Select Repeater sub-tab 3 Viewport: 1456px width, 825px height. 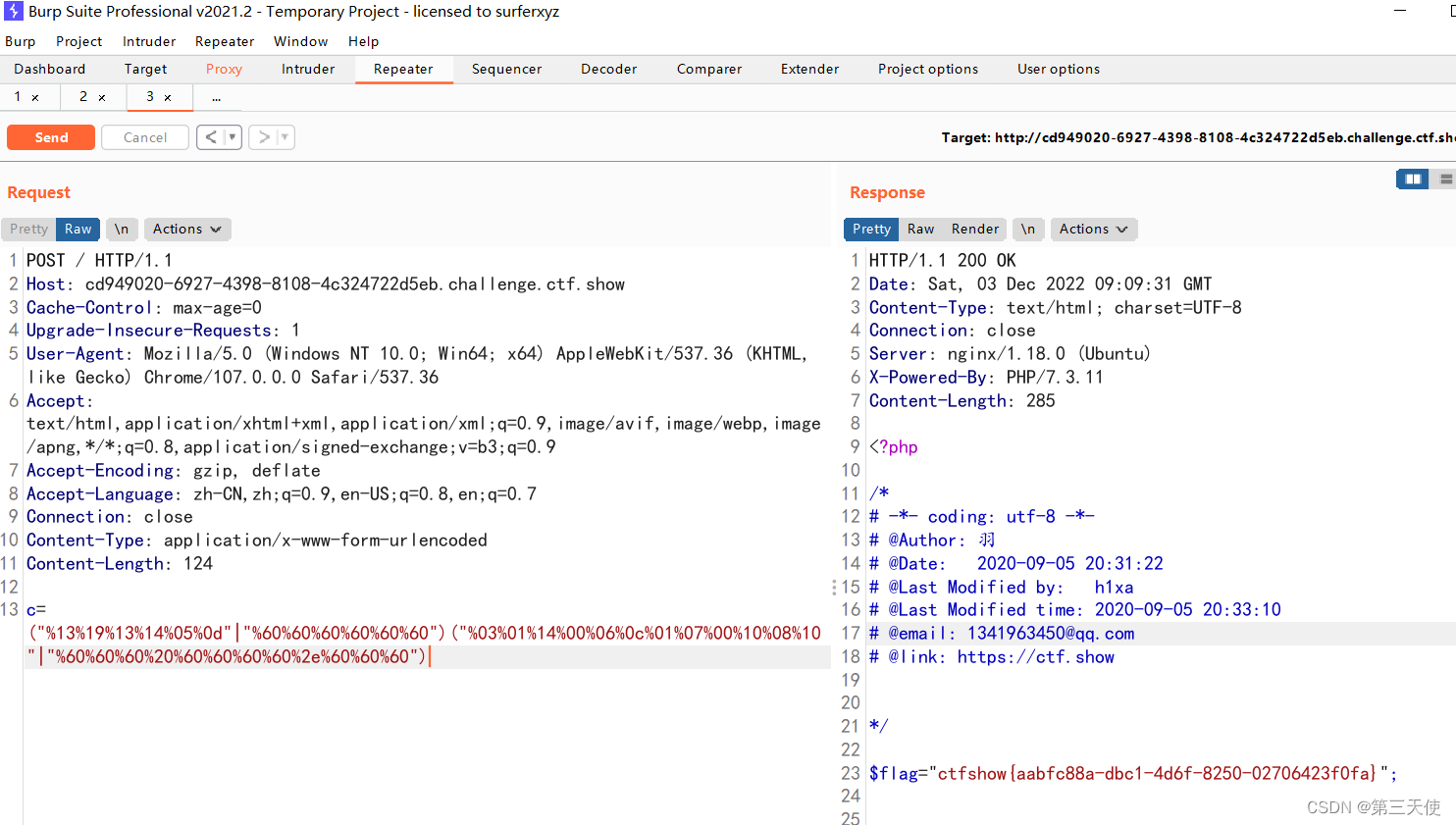[x=150, y=96]
